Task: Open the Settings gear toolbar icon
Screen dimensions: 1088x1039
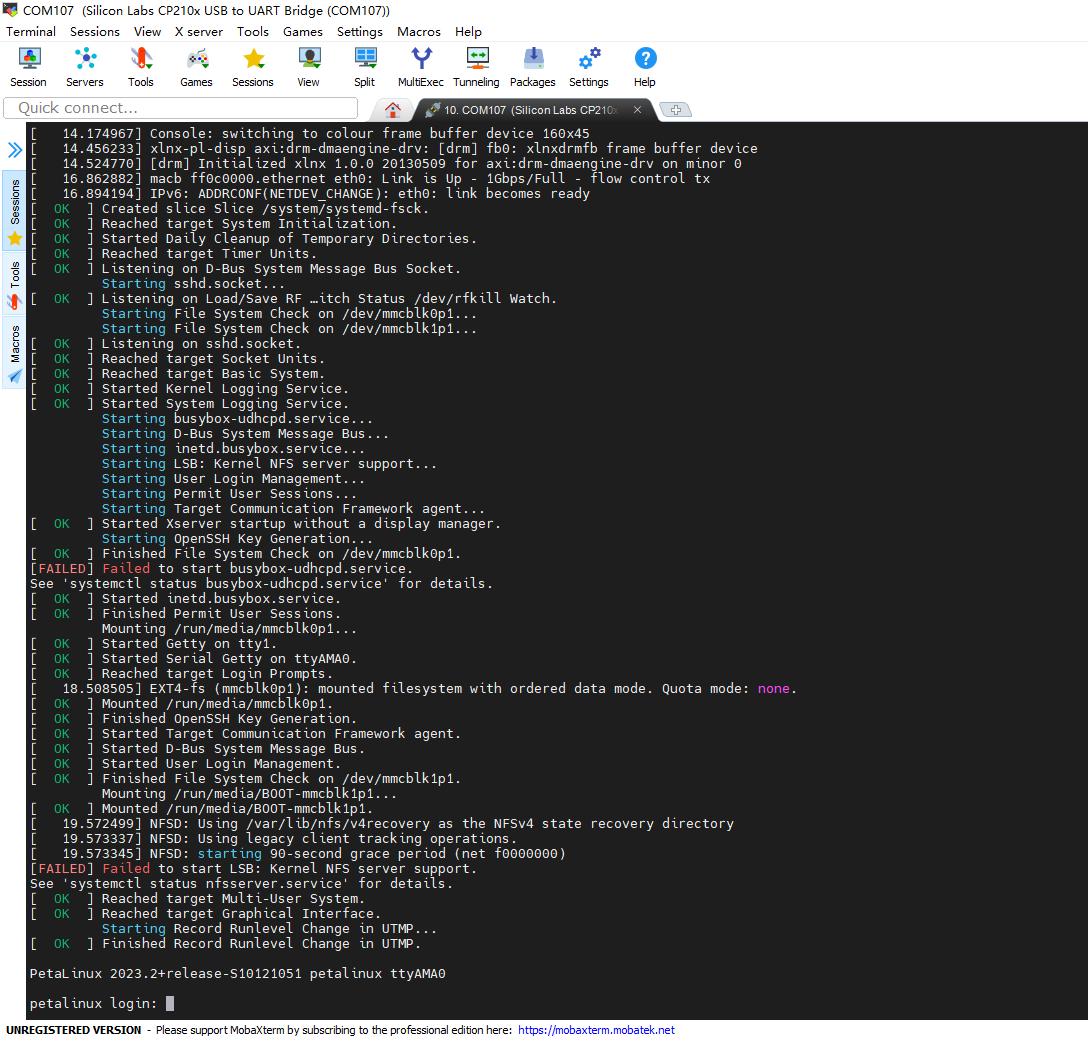Action: pos(589,67)
